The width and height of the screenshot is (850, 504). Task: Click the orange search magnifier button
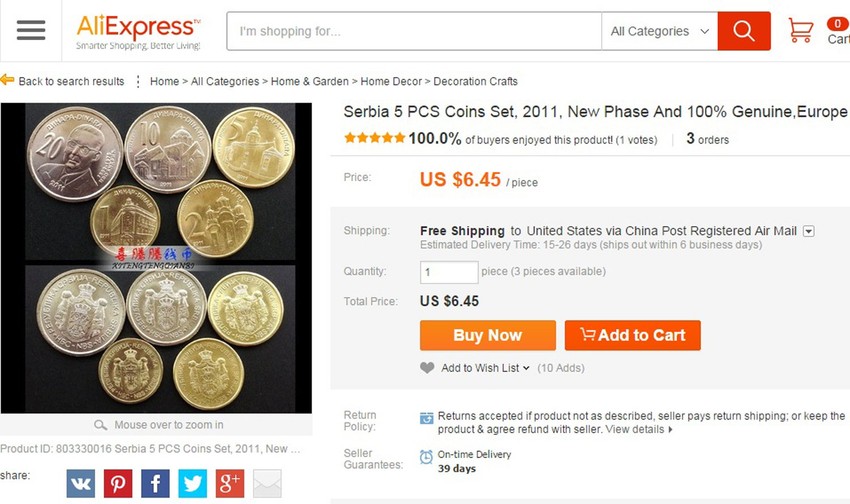[744, 31]
